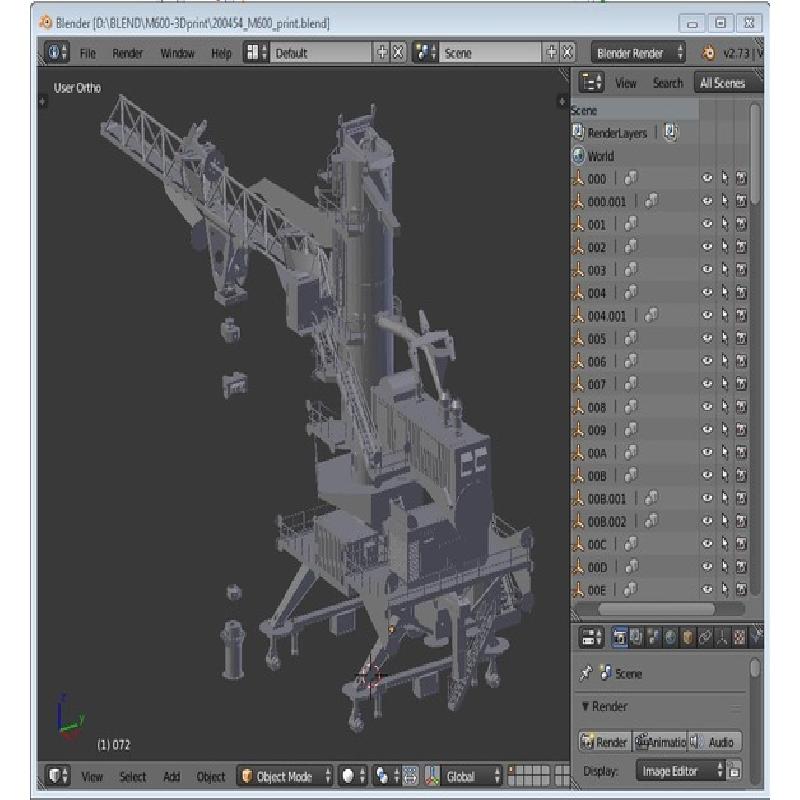Click the pin icon beside Scene
Viewport: 800px width, 800px height.
coord(585,674)
